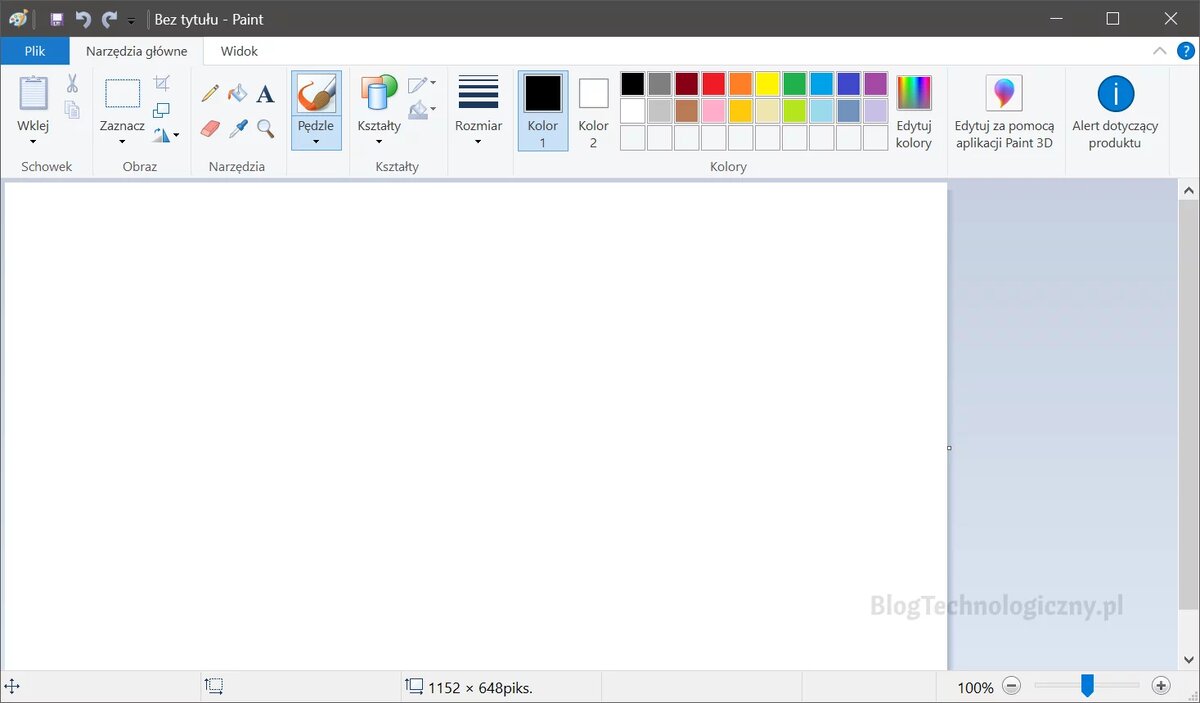Screen dimensions: 1200x703
Task: Pick the green color swatch
Action: click(795, 83)
